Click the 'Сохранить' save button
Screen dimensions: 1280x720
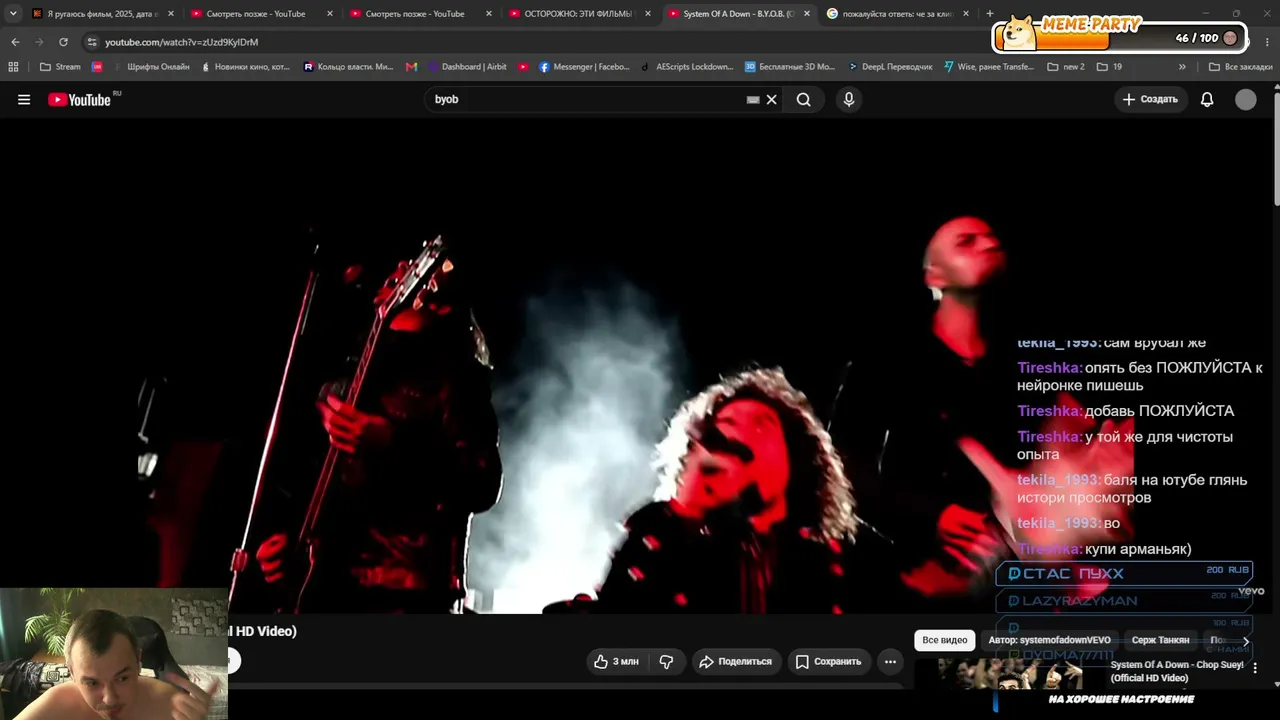(x=828, y=661)
